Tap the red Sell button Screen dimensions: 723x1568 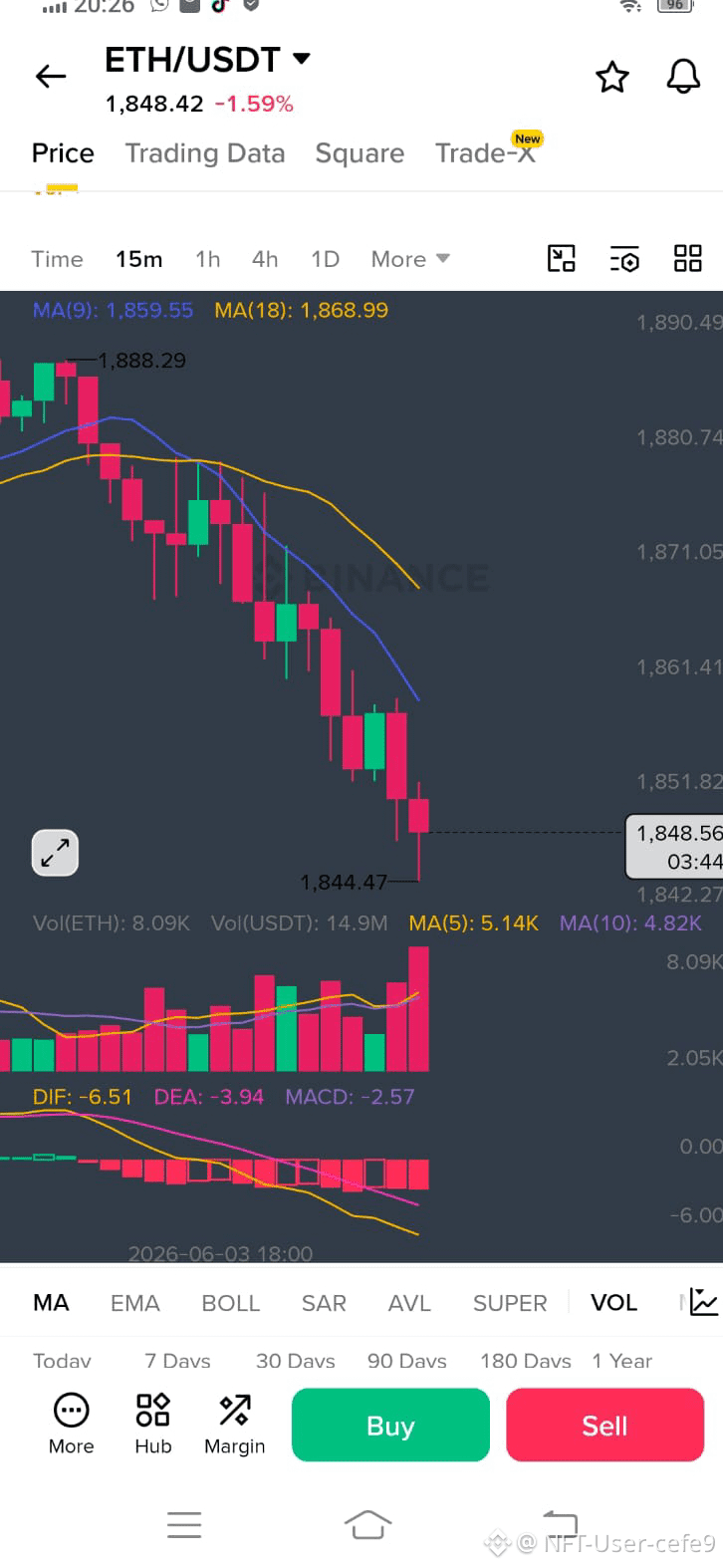point(604,1426)
